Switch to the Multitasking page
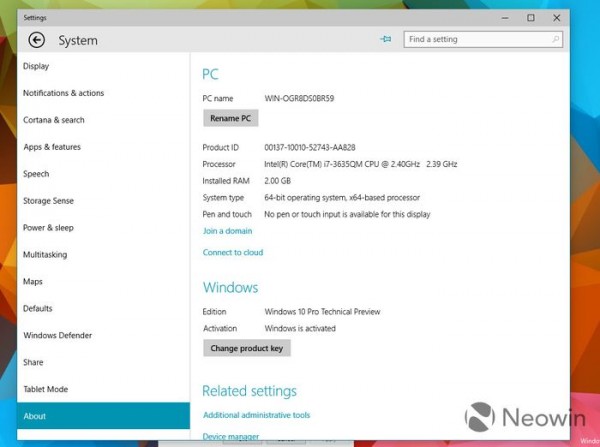 45,255
